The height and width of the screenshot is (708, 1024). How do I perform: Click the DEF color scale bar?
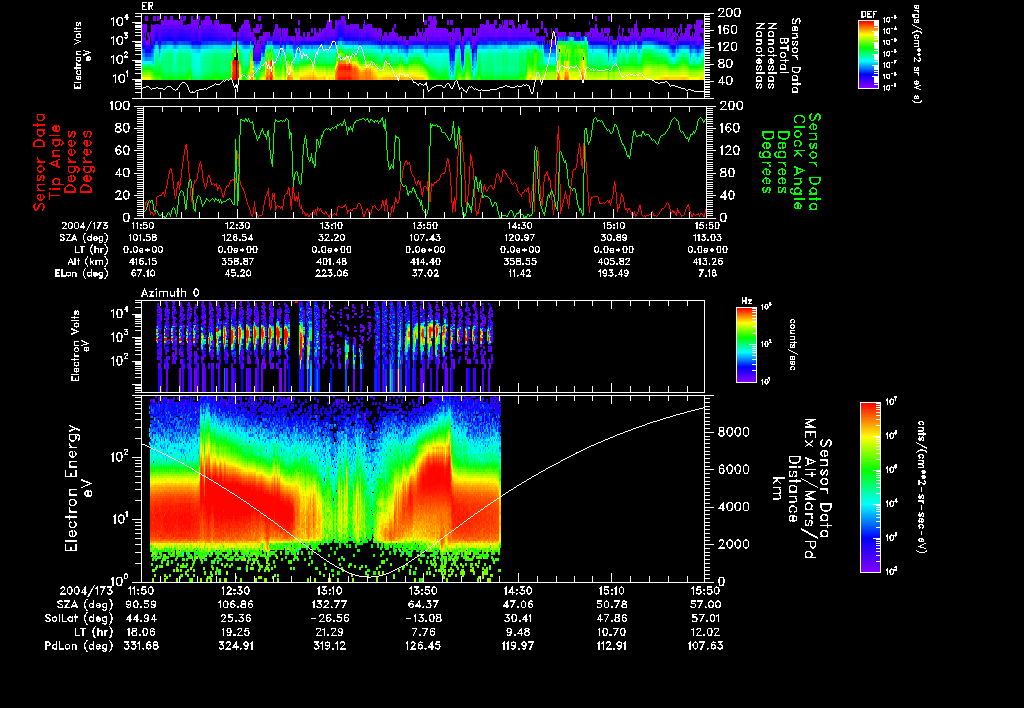(x=868, y=54)
